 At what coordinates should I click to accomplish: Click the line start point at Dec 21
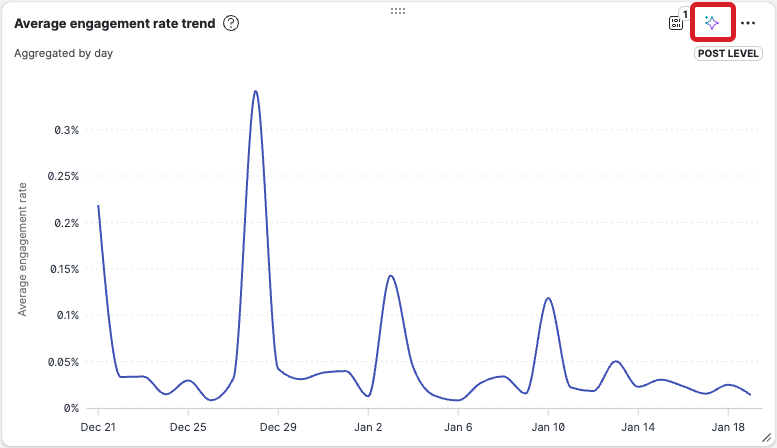click(98, 206)
